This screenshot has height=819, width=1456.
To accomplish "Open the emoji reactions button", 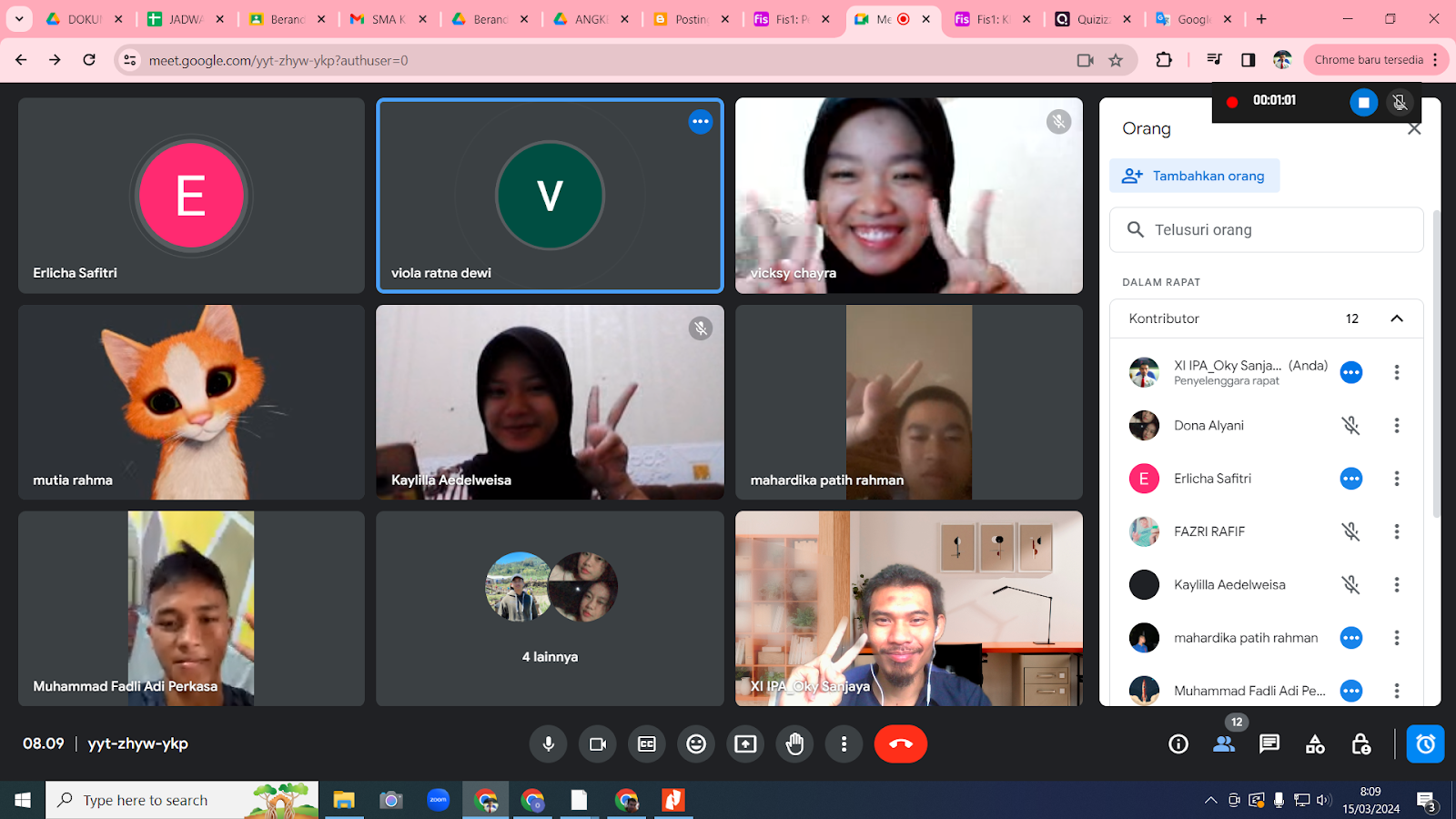I will tap(695, 743).
